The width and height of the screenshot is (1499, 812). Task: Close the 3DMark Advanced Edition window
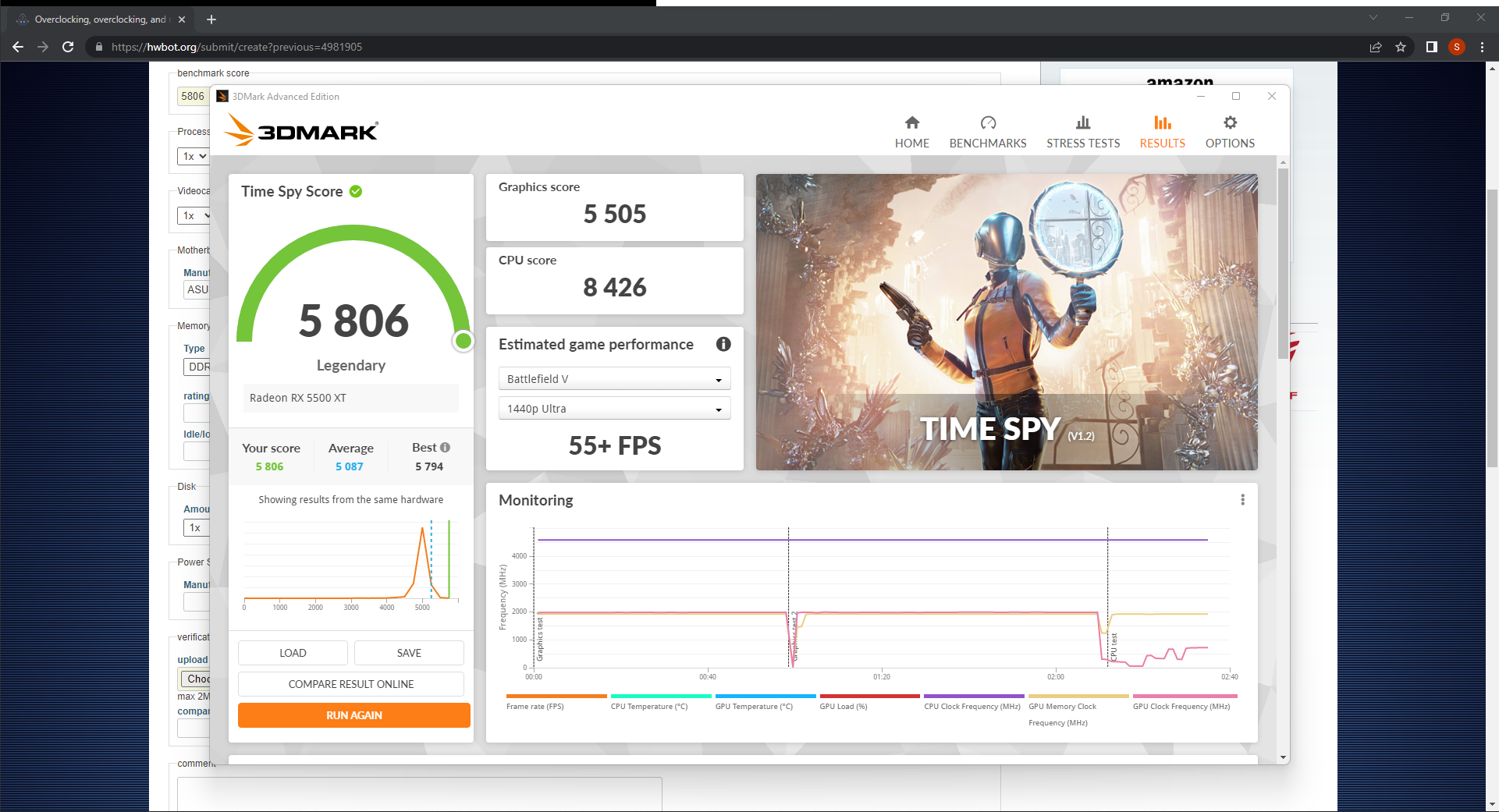point(1272,96)
